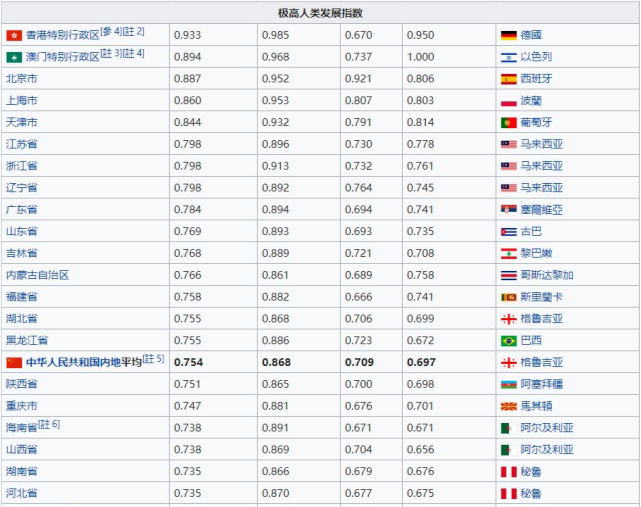Viewport: 641px width, 507px height.
Task: Click the Malaysian flag in the 浙江省 row
Action: coord(509,166)
